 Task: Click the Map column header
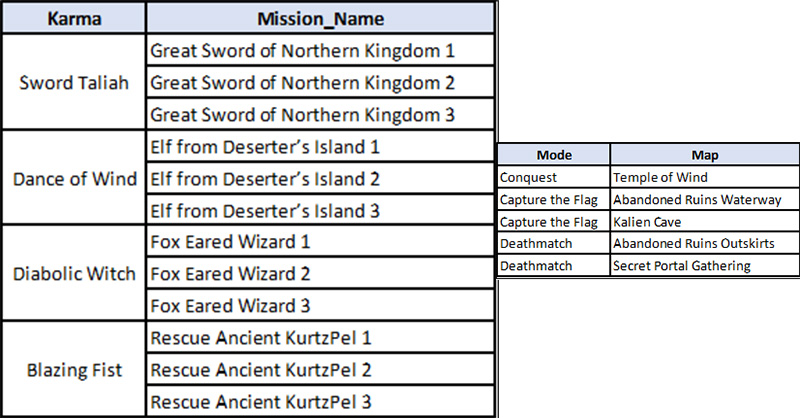704,155
